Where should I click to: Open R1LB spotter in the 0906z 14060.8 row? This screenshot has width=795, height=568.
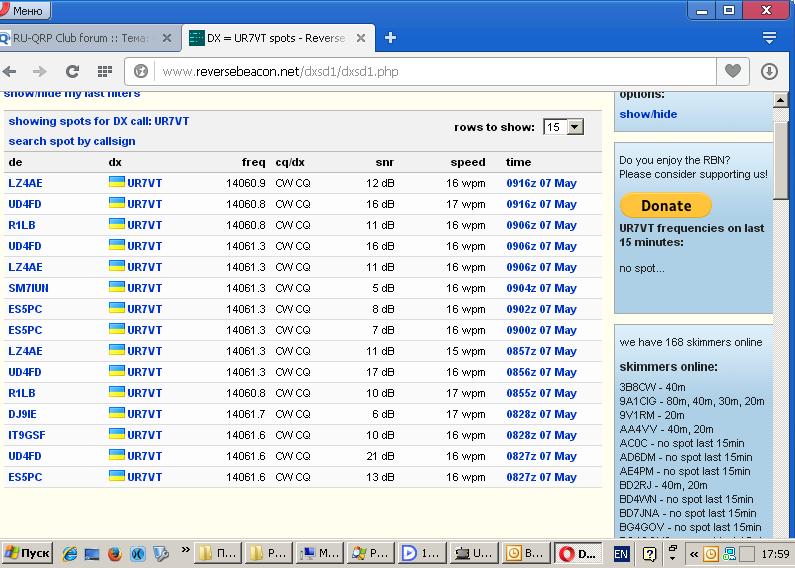(22, 225)
